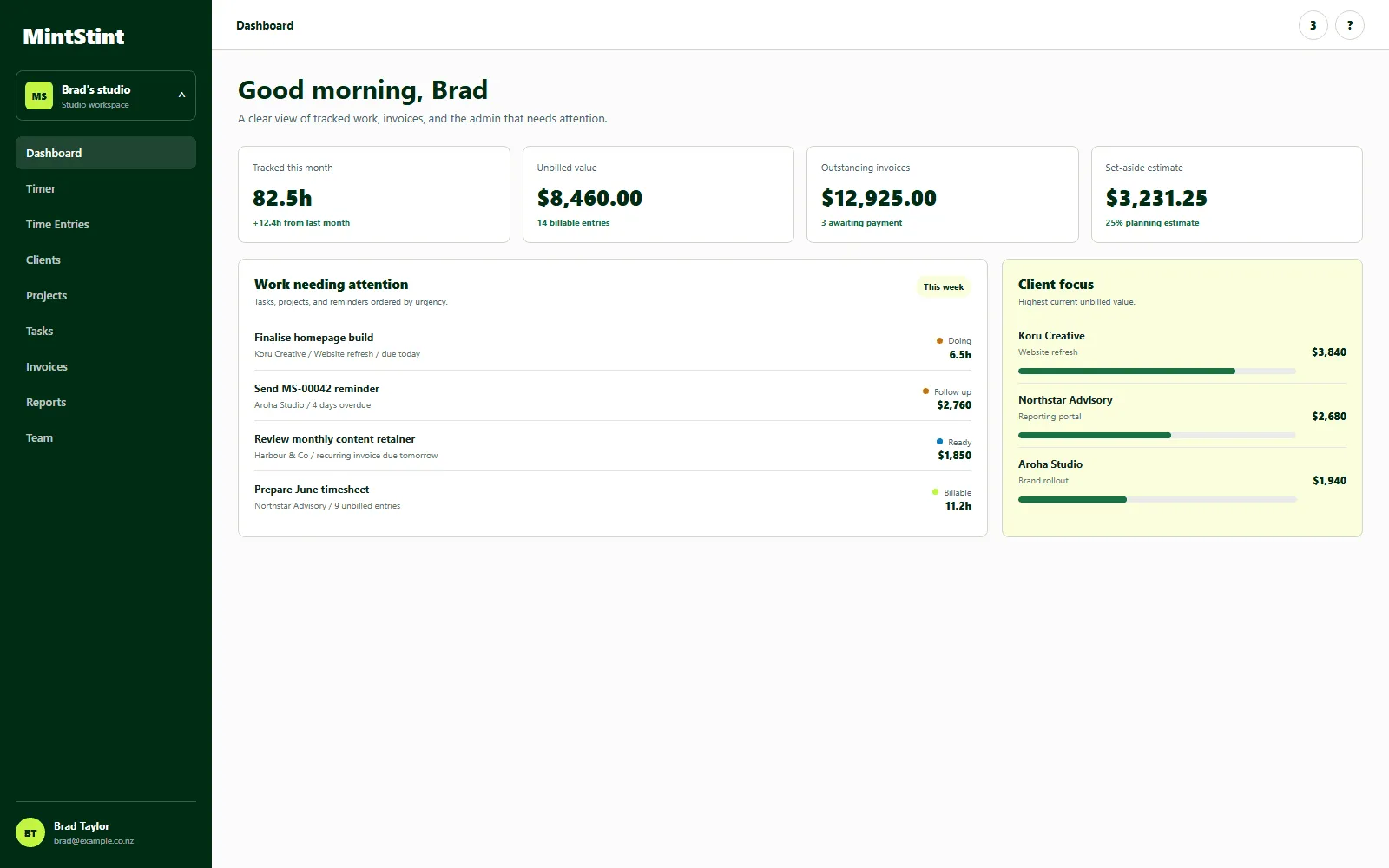This screenshot has width=1389, height=868.
Task: Open Reports from the sidebar
Action: (x=106, y=402)
